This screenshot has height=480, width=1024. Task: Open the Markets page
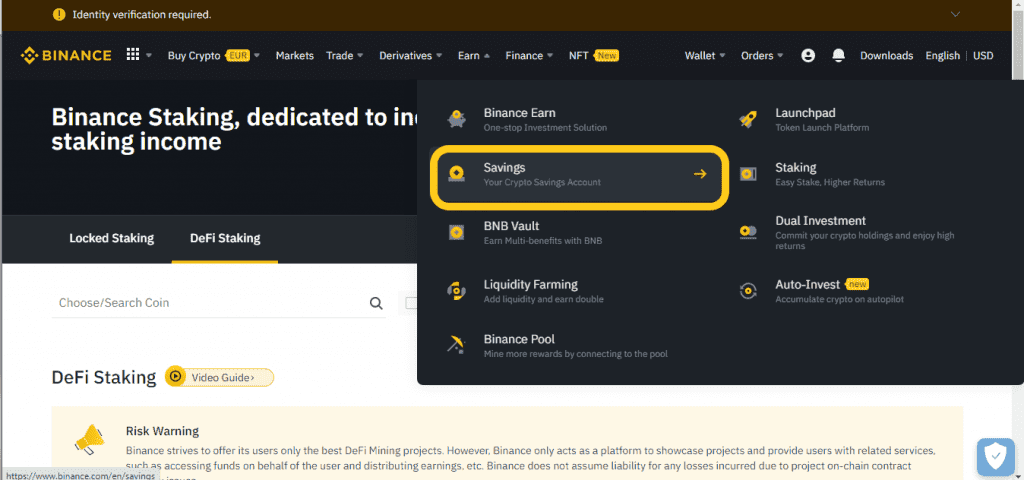tap(295, 56)
